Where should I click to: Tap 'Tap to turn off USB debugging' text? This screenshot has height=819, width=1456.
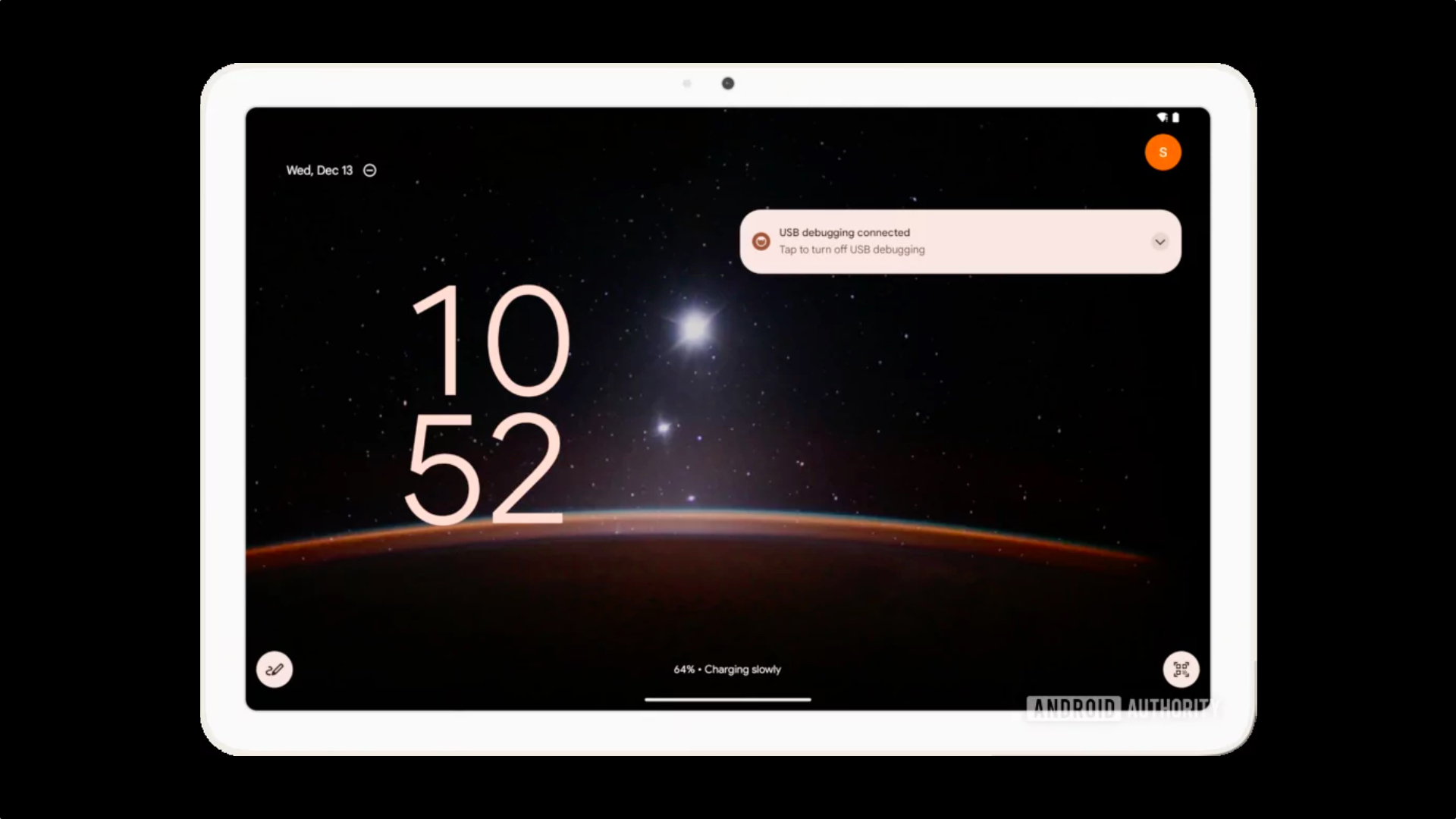tap(852, 249)
